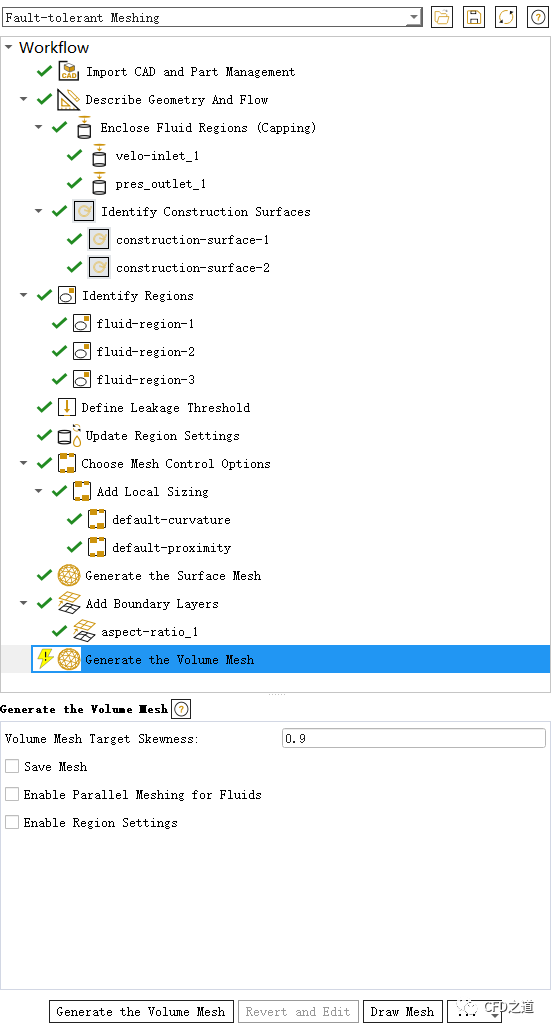This screenshot has width=551, height=1031.
Task: Click the Draw Mesh button
Action: pyautogui.click(x=402, y=1011)
